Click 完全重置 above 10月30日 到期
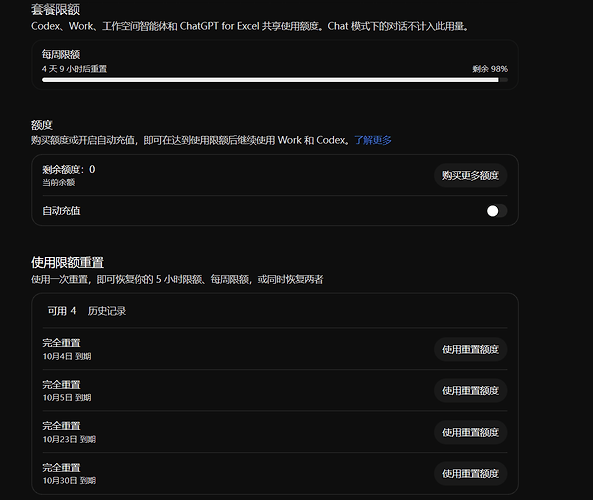 (x=61, y=467)
